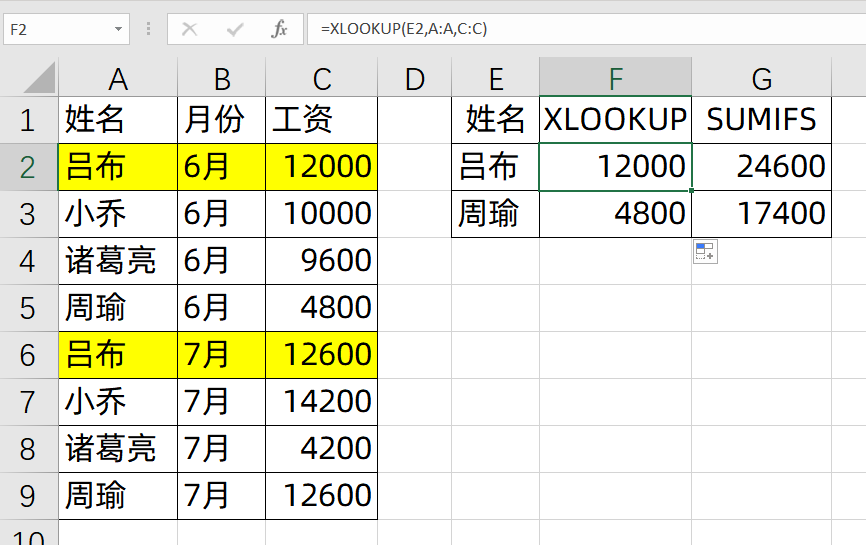The image size is (866, 545).
Task: Select the 诸葛亮 cell in row 4
Action: point(118,260)
